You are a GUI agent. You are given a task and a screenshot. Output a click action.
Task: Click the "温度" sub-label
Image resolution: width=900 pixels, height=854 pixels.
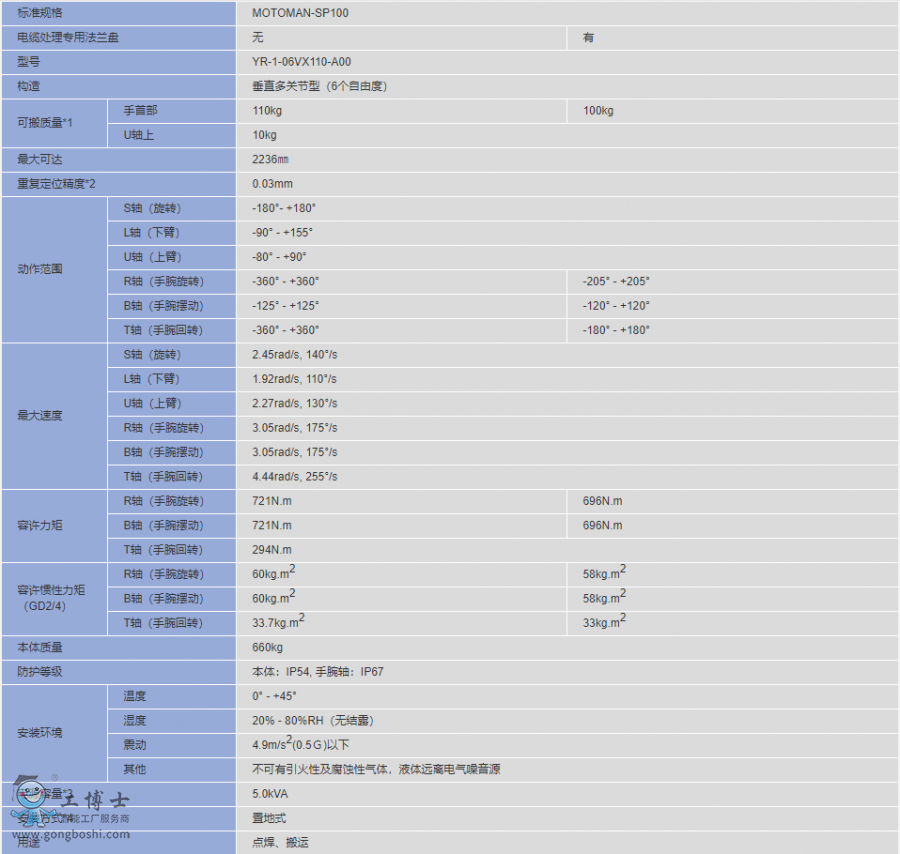pos(135,696)
